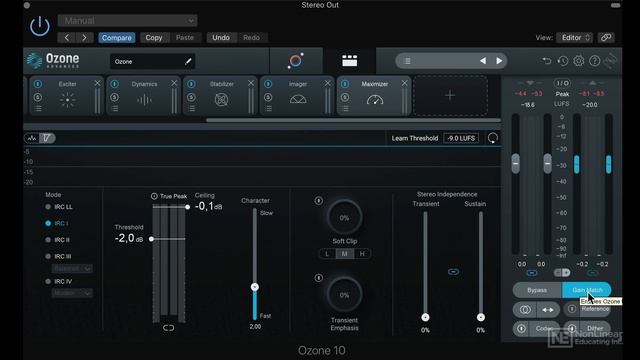Screen dimensions: 640x360
Task: Toggle Maximizer module power
Action: coord(344,84)
